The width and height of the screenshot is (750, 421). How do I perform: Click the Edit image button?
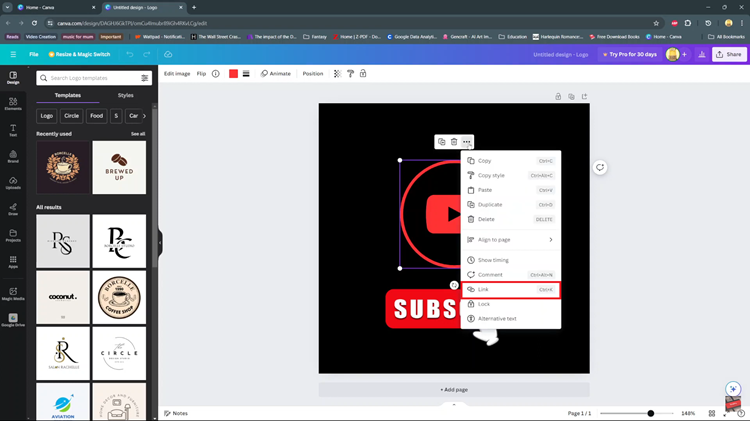(x=177, y=74)
